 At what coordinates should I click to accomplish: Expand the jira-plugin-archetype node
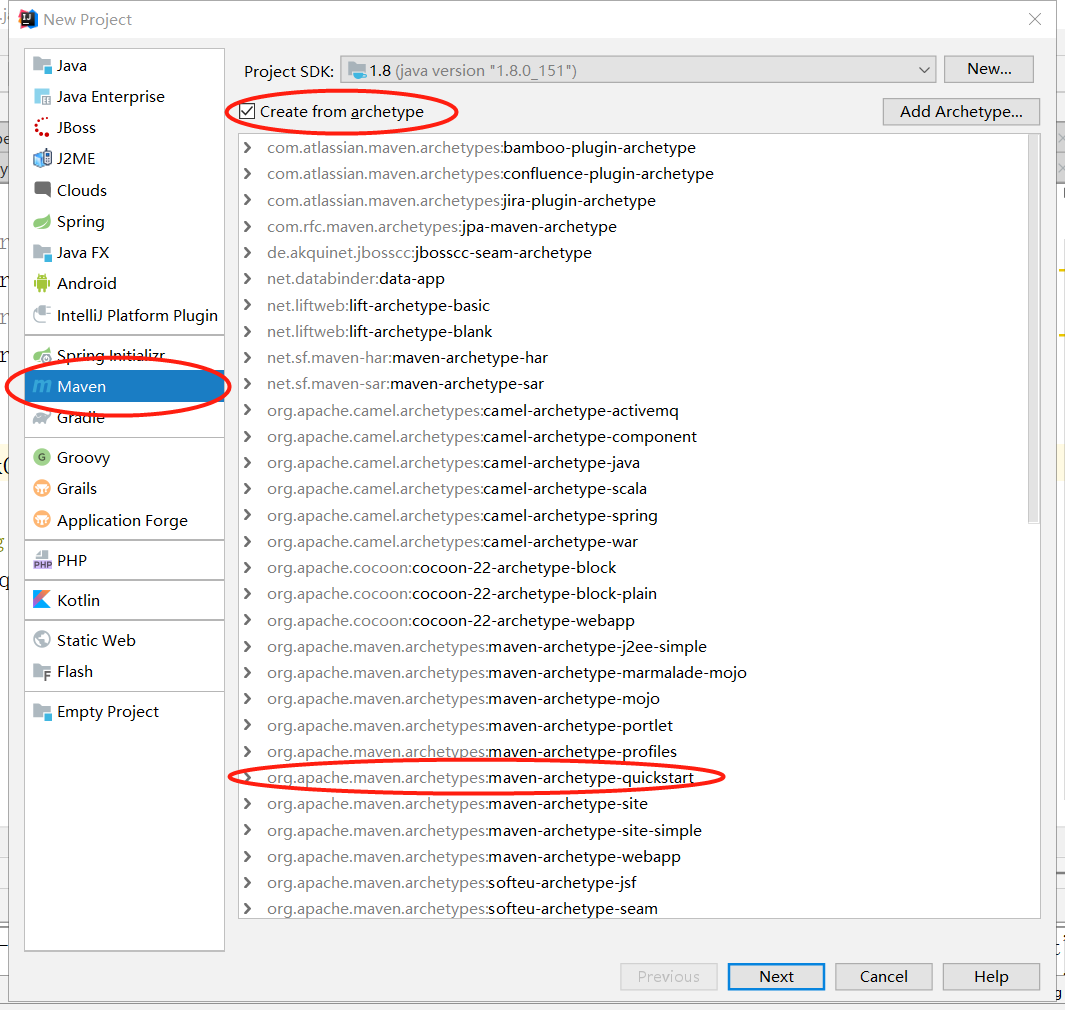tap(248, 200)
